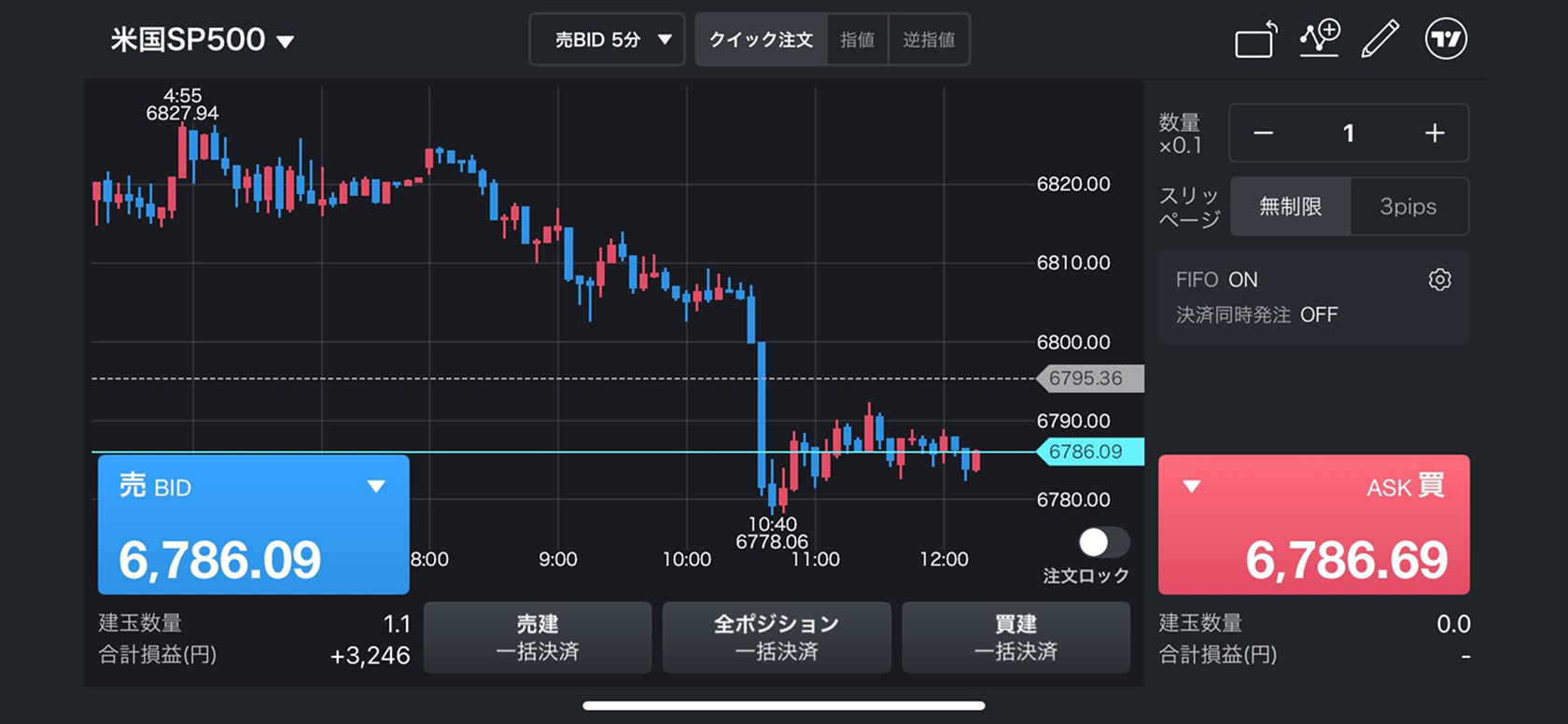Toggle the 注文ロック order lock switch

[1102, 542]
